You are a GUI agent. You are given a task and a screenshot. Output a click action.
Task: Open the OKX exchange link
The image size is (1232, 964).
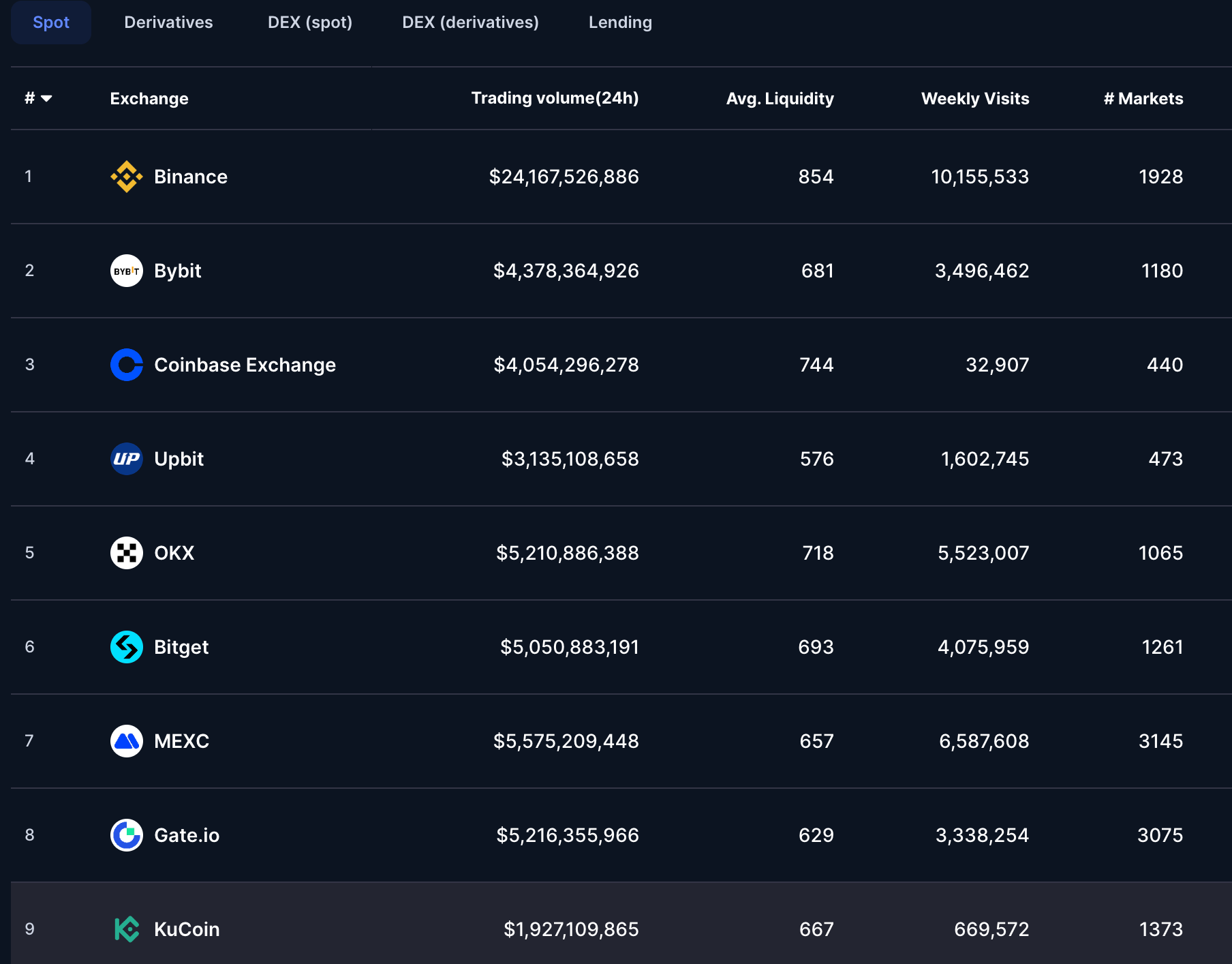coord(174,553)
